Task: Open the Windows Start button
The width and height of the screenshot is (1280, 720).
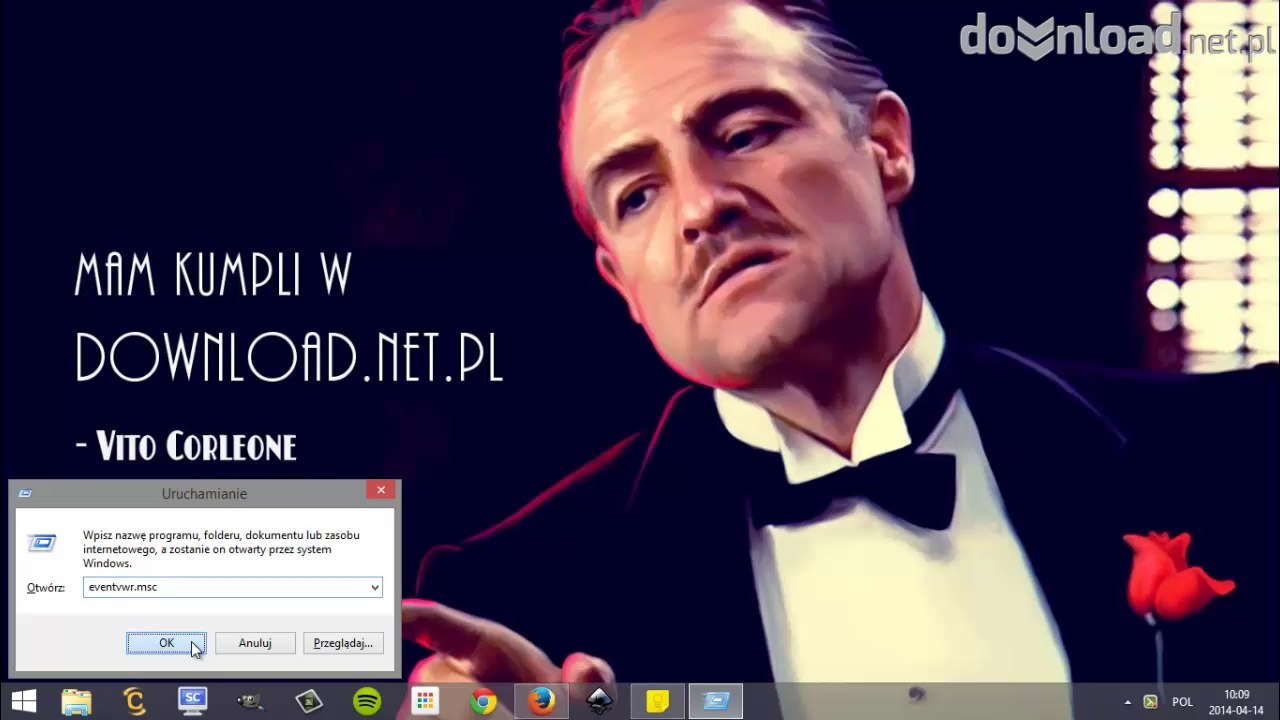Action: [23, 701]
